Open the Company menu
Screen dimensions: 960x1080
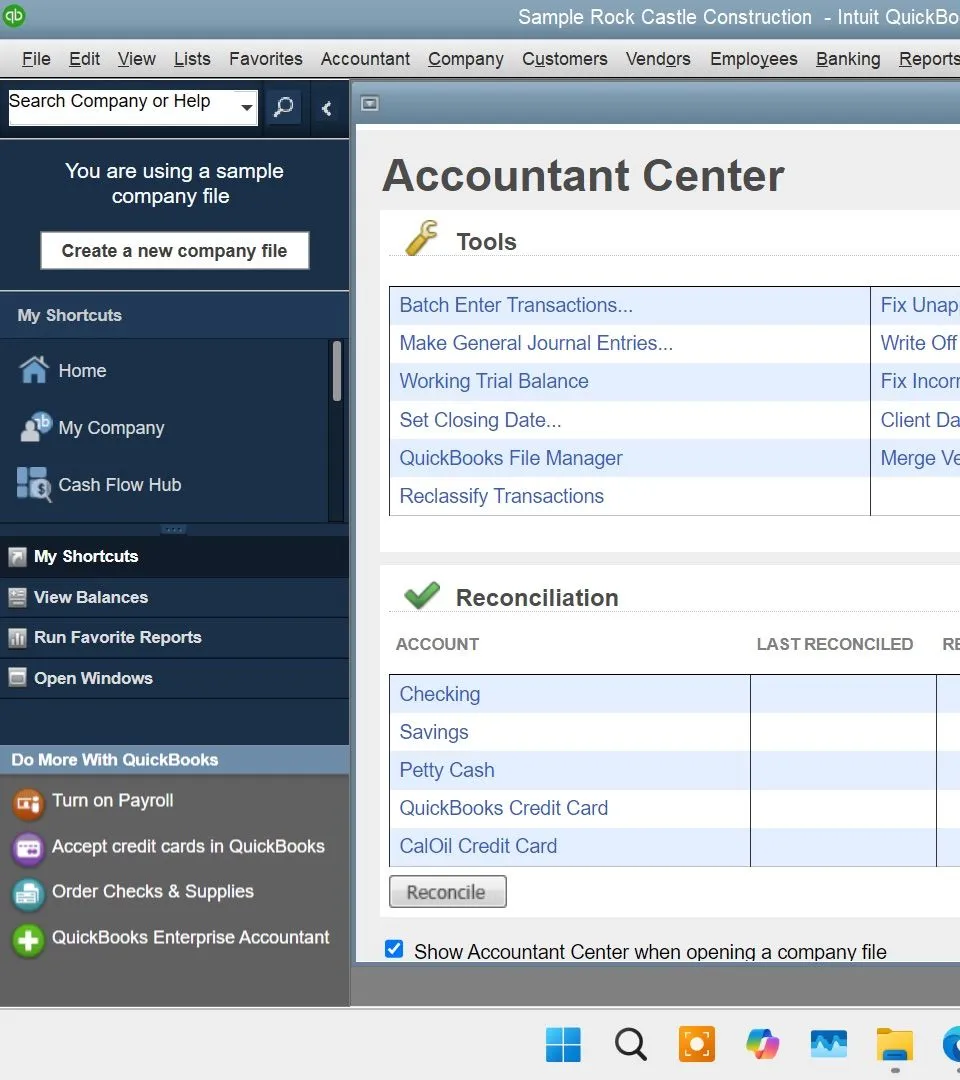(x=466, y=59)
